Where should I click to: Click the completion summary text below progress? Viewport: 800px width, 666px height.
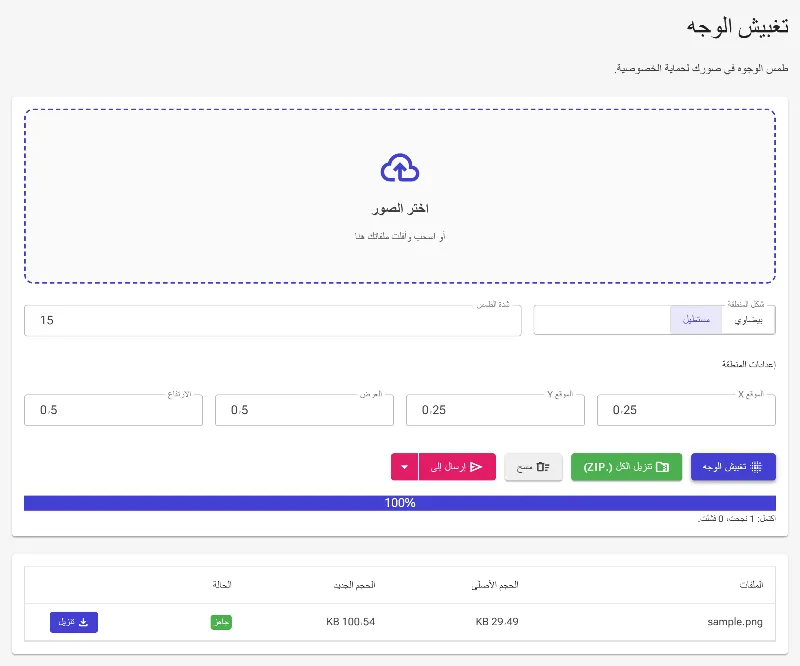[x=737, y=519]
